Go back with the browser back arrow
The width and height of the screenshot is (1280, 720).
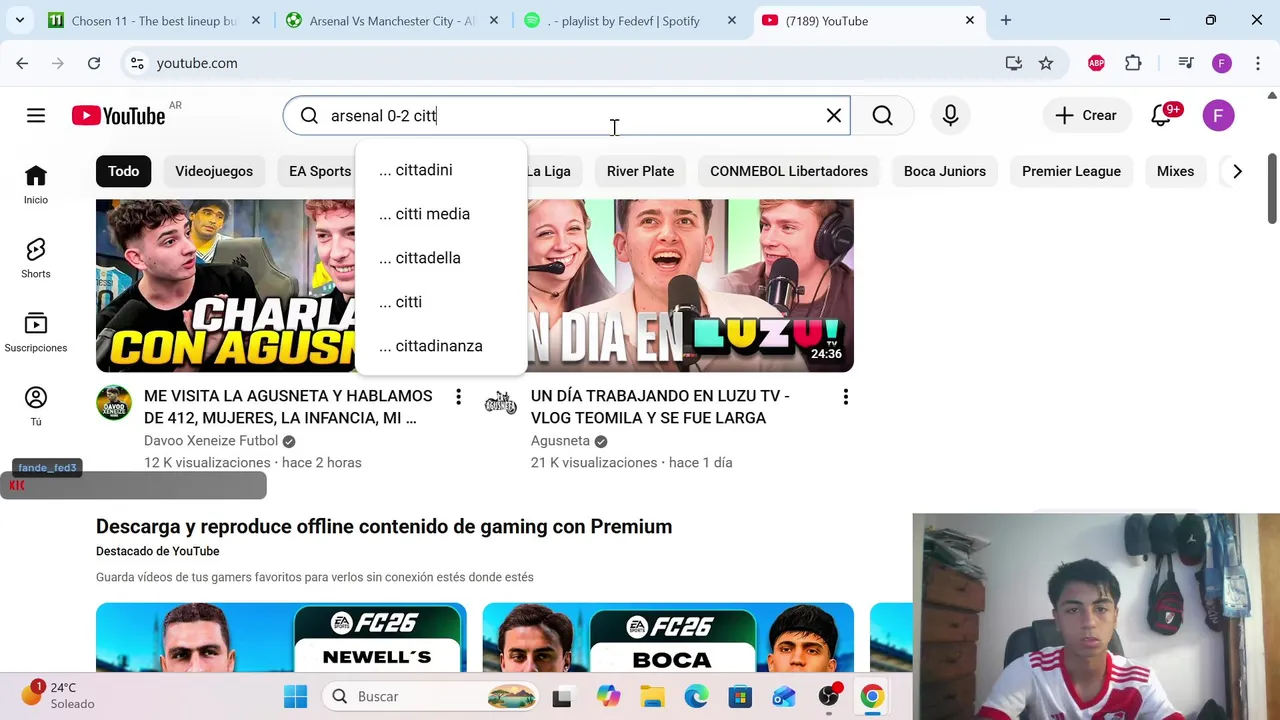pos(22,63)
